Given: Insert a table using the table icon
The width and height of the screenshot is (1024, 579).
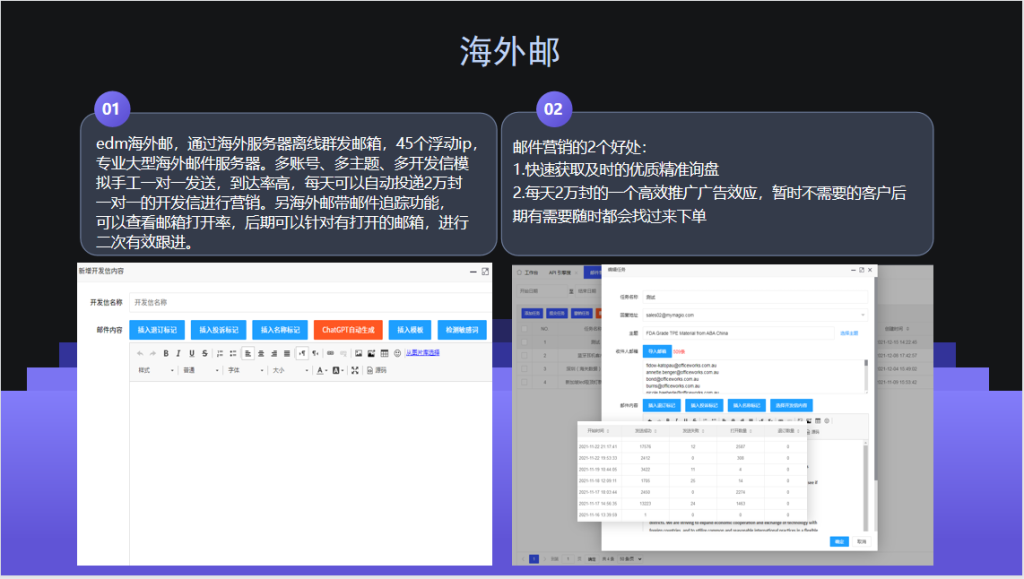Looking at the screenshot, I should click(384, 353).
